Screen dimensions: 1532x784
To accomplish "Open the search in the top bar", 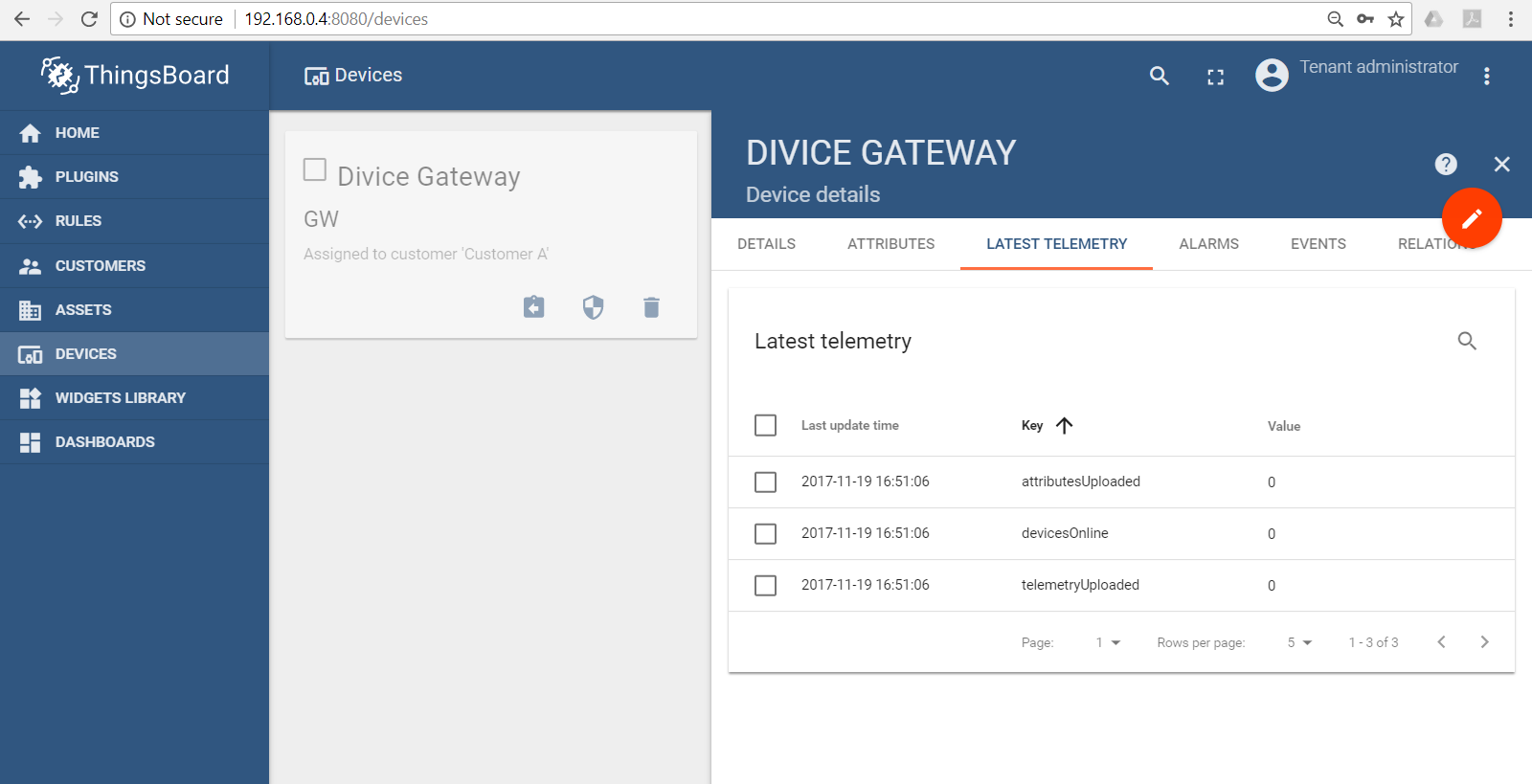I will point(1160,76).
